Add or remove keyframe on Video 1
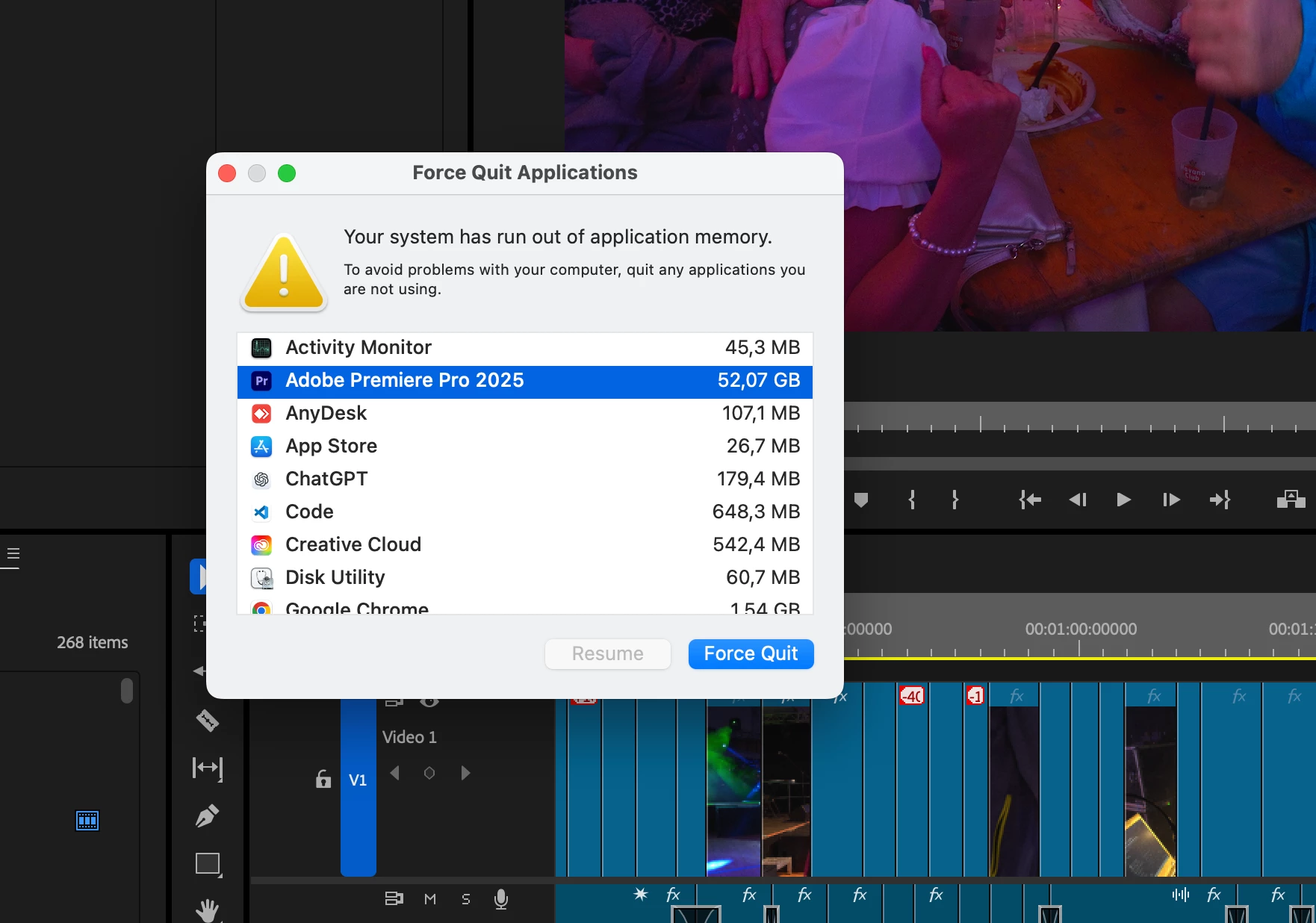Viewport: 1316px width, 923px height. click(429, 773)
